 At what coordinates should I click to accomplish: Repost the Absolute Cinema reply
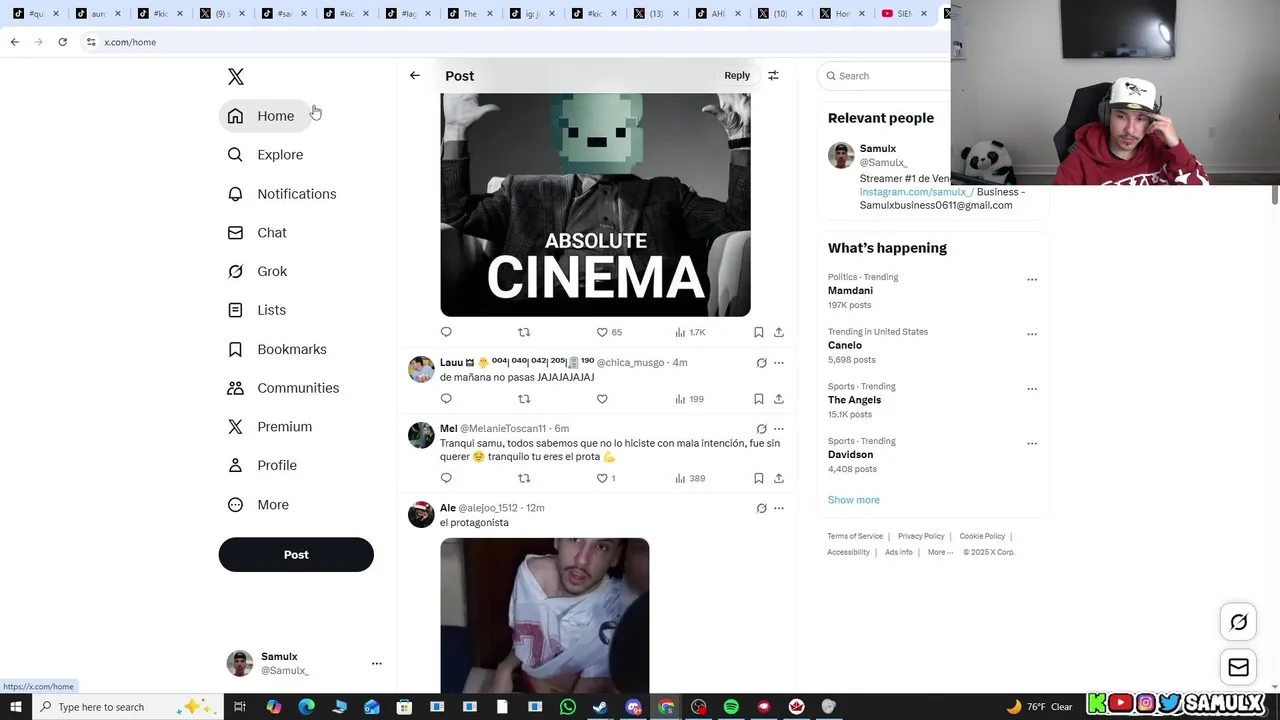coord(524,332)
